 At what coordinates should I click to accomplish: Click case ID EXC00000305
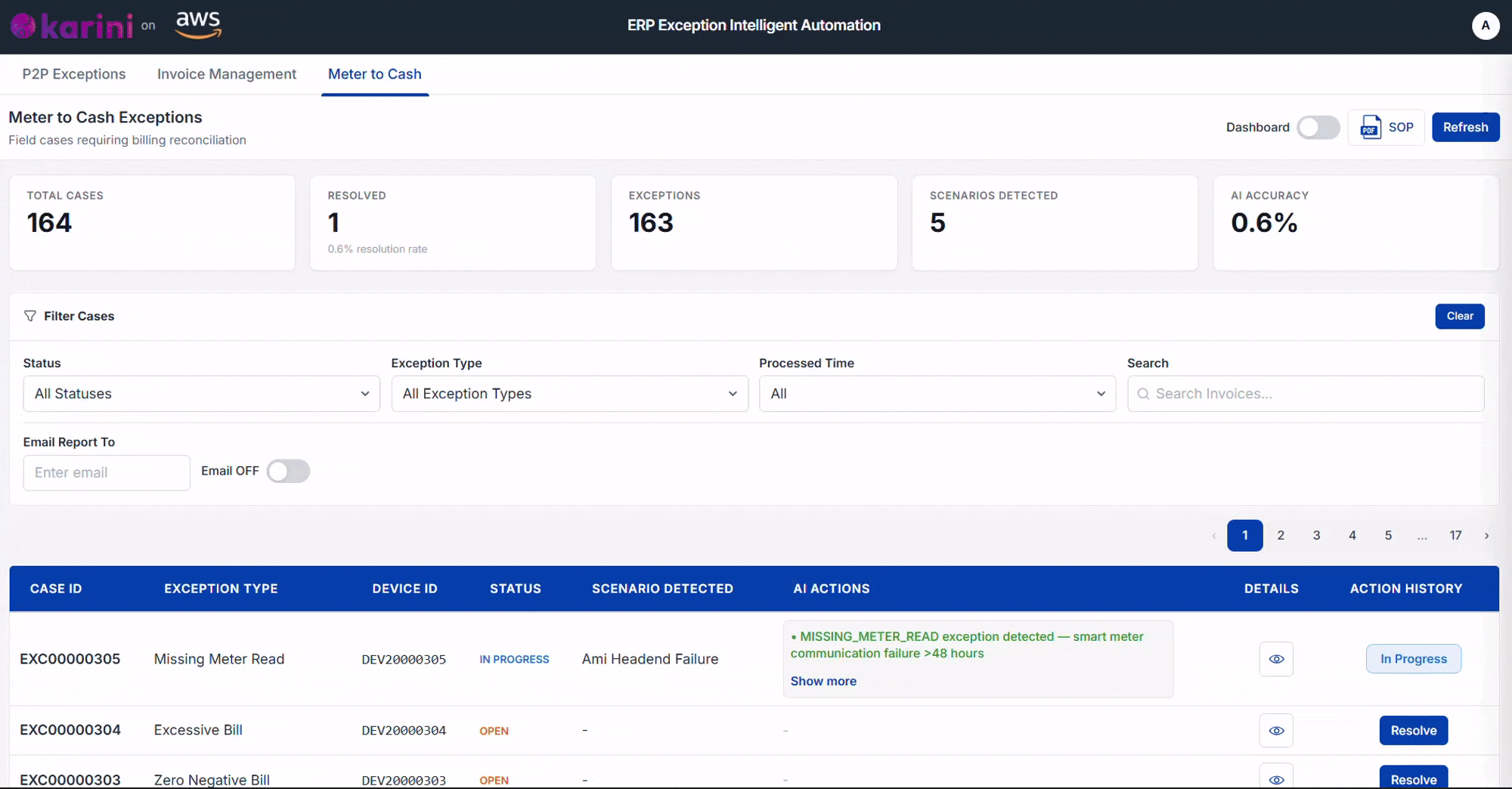point(70,659)
